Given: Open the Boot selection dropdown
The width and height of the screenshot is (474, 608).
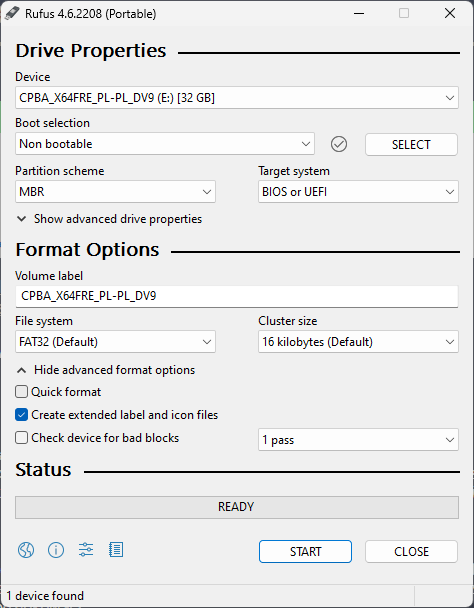Looking at the screenshot, I should (165, 144).
